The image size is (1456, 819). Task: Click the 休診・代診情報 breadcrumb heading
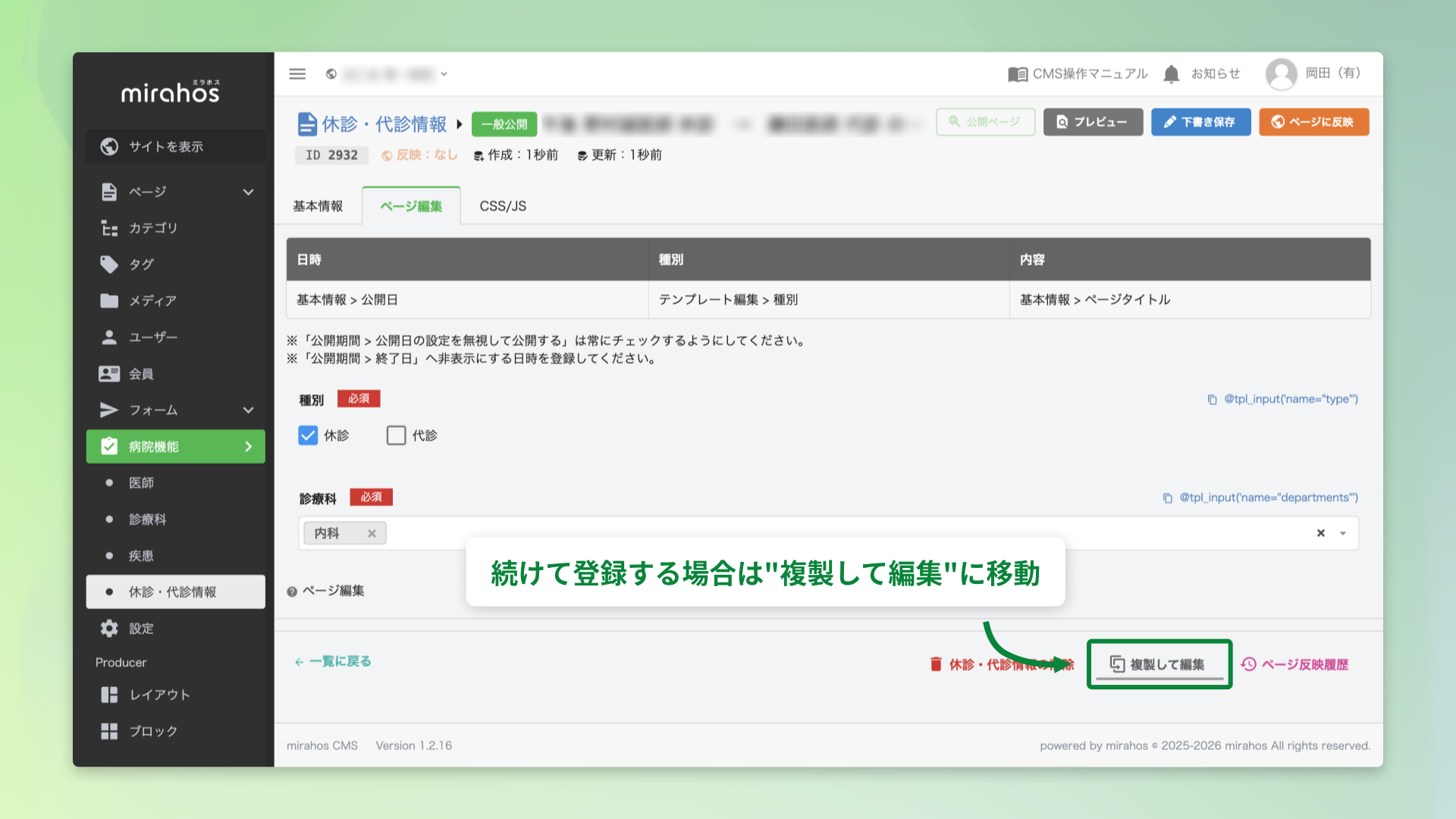tap(384, 124)
